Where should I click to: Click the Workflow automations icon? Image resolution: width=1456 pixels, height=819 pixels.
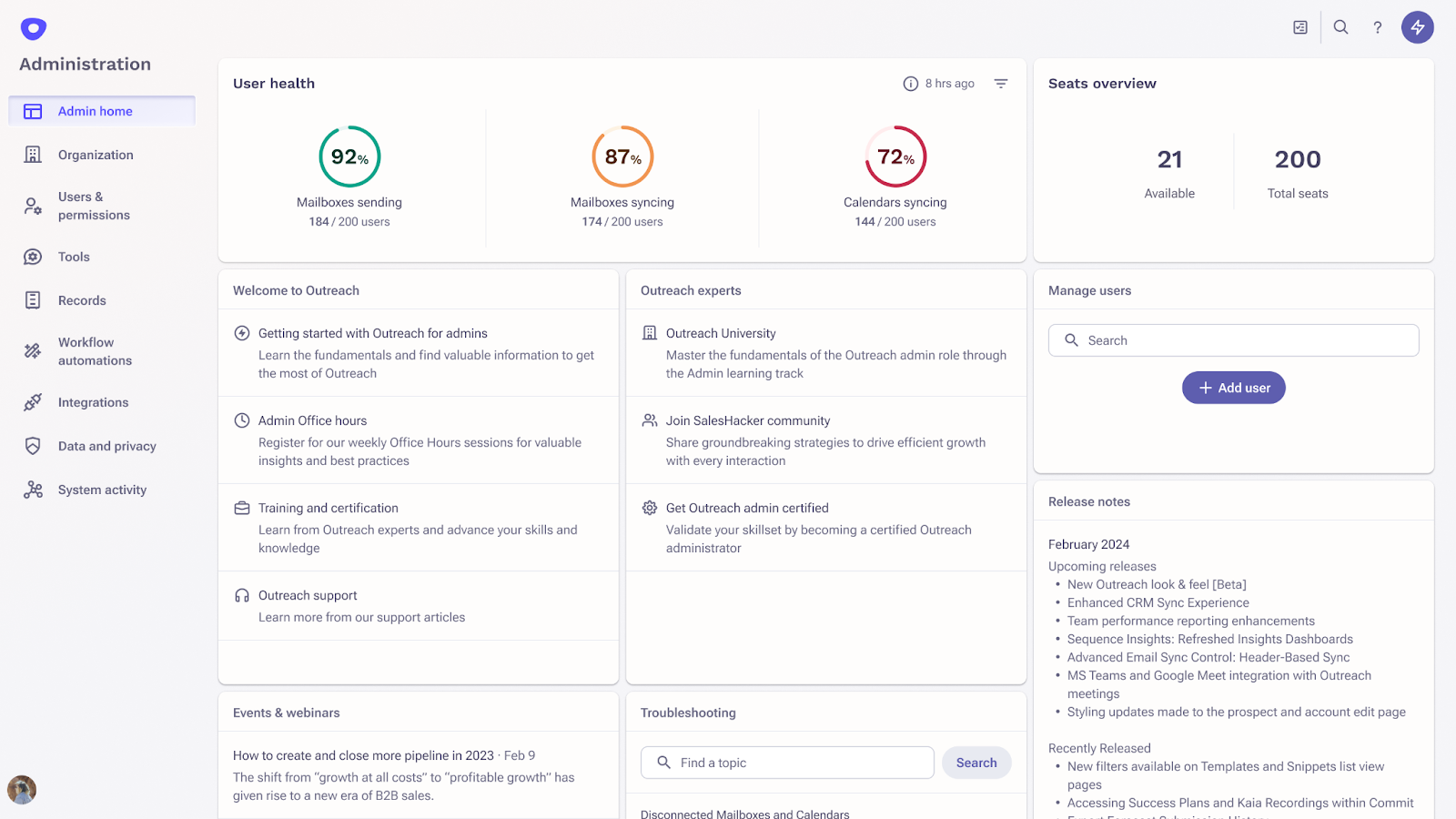point(33,351)
